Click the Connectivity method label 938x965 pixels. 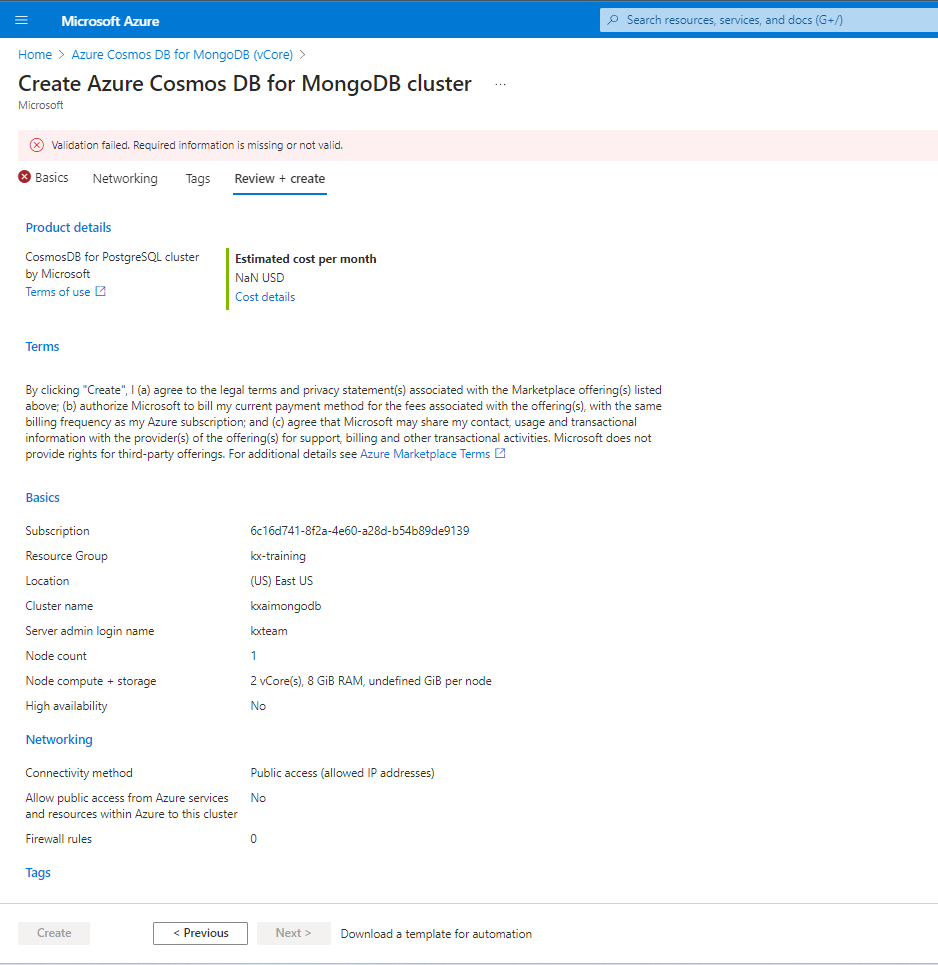click(x=79, y=772)
